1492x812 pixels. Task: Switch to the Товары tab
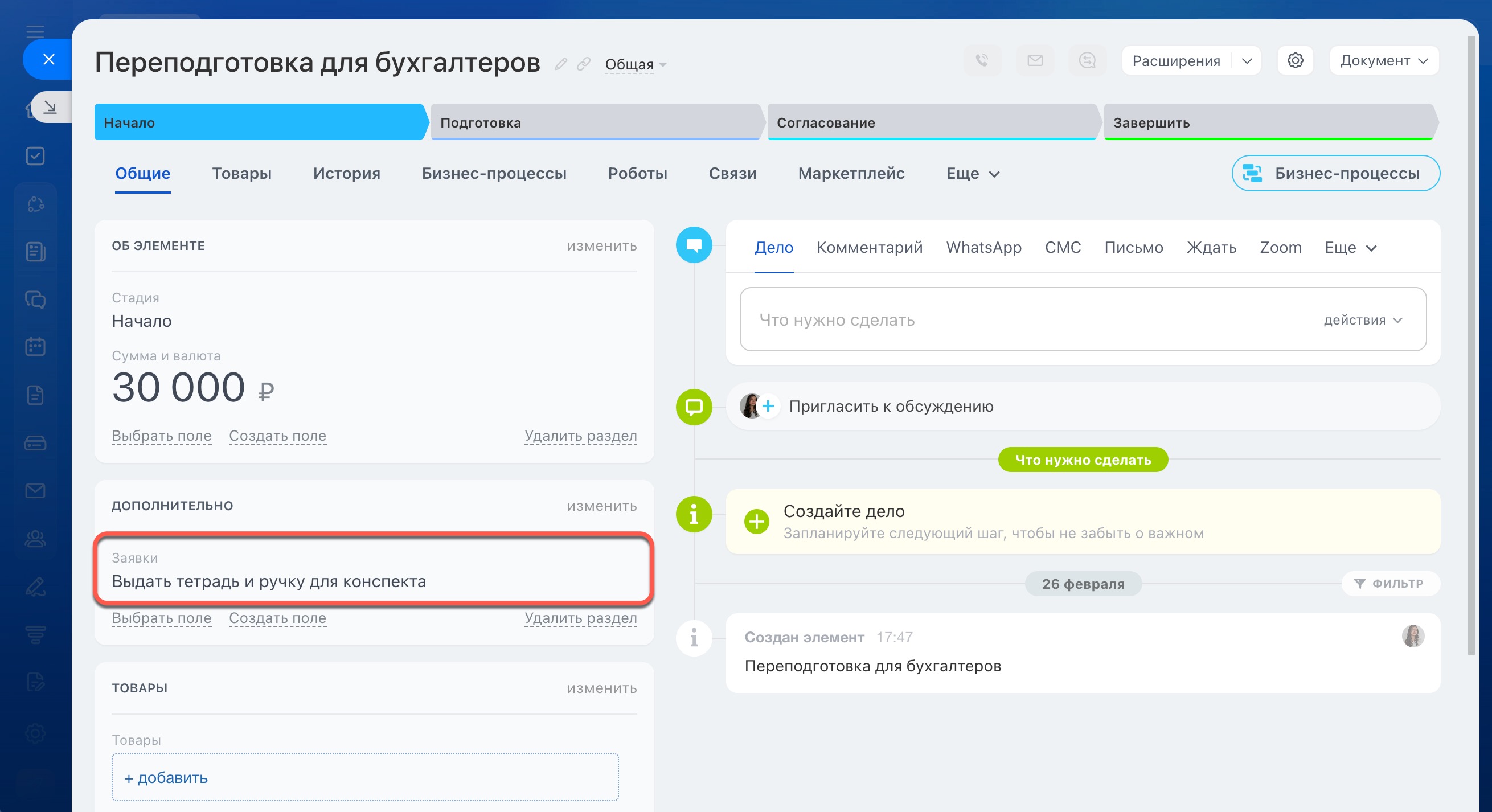[241, 173]
